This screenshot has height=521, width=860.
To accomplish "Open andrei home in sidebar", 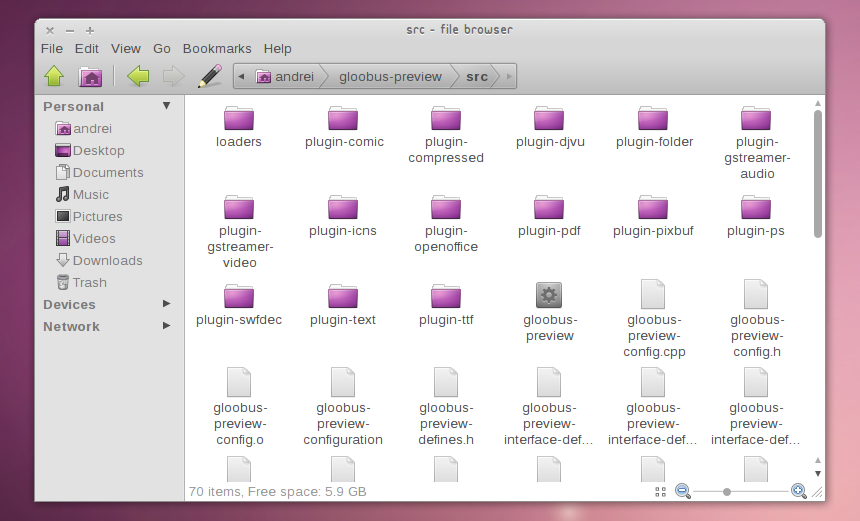I will [x=84, y=128].
